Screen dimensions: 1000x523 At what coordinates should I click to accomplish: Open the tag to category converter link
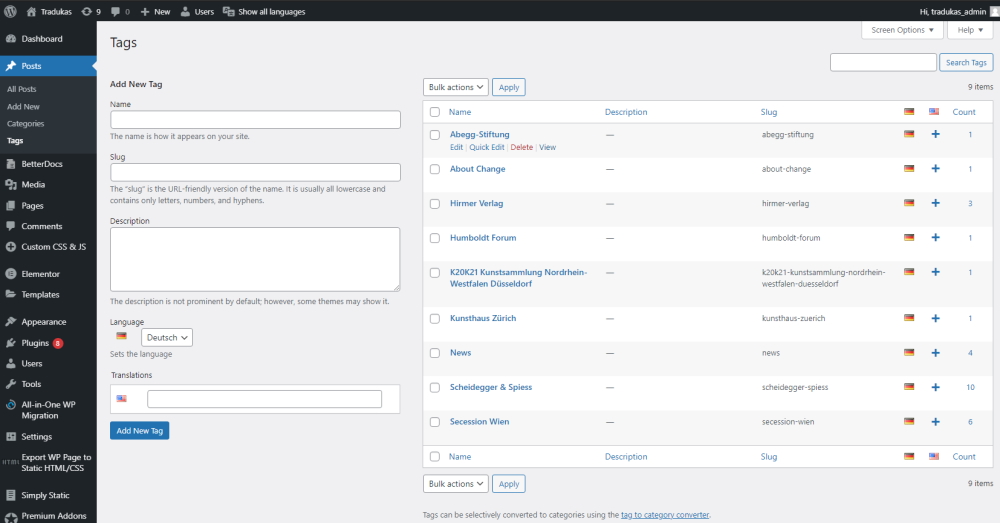click(665, 515)
